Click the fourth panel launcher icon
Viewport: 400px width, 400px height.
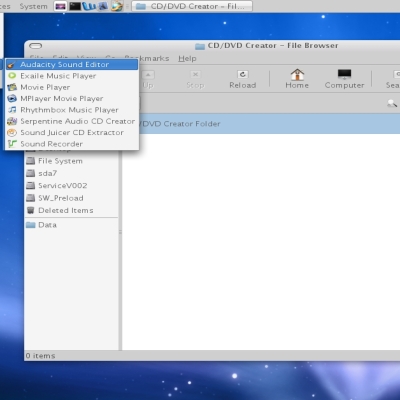[x=103, y=6]
